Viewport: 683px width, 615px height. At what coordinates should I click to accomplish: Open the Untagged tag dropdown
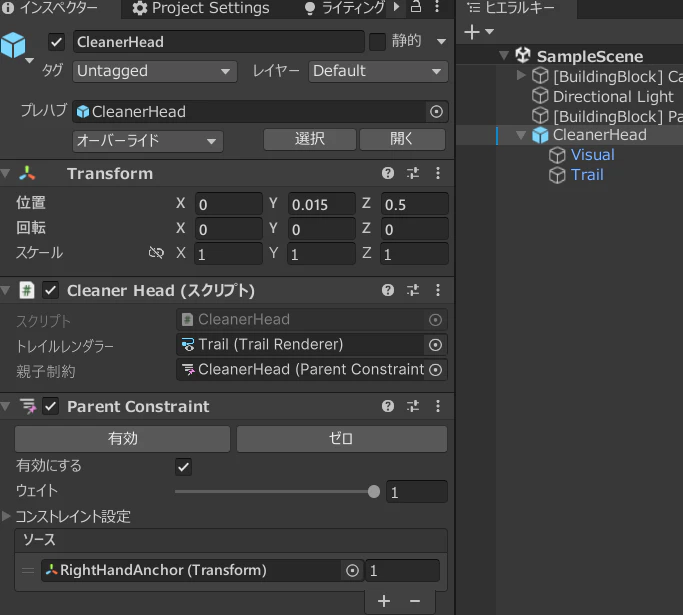click(155, 71)
